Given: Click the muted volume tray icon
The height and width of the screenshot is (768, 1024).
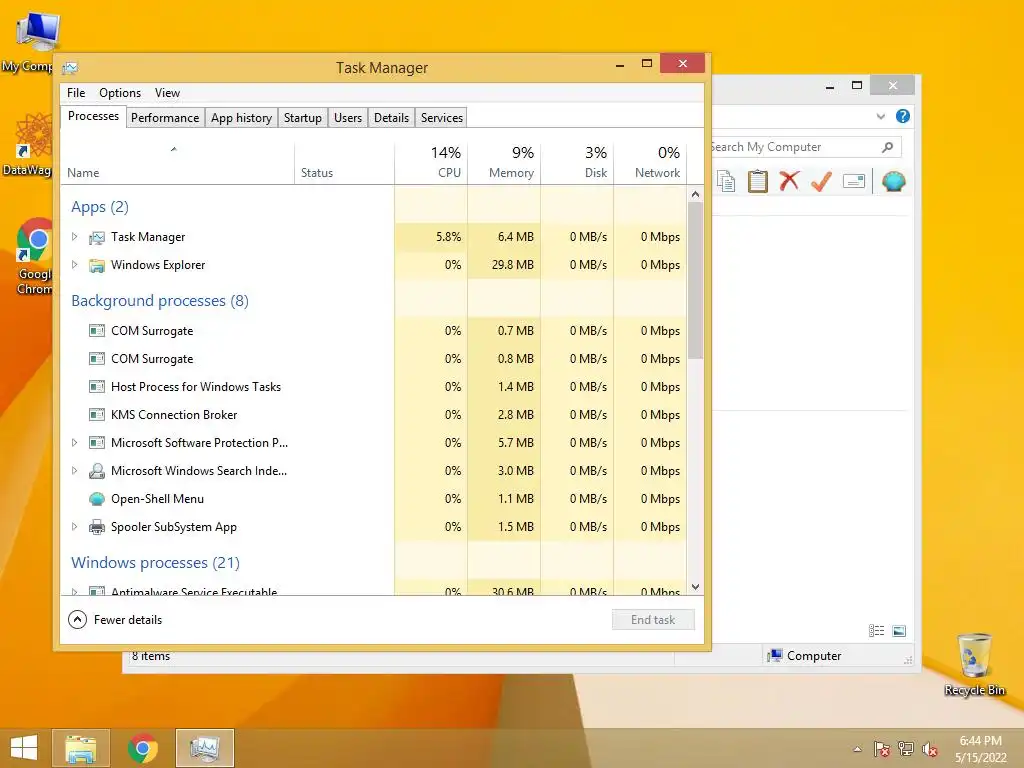Looking at the screenshot, I should click(929, 749).
